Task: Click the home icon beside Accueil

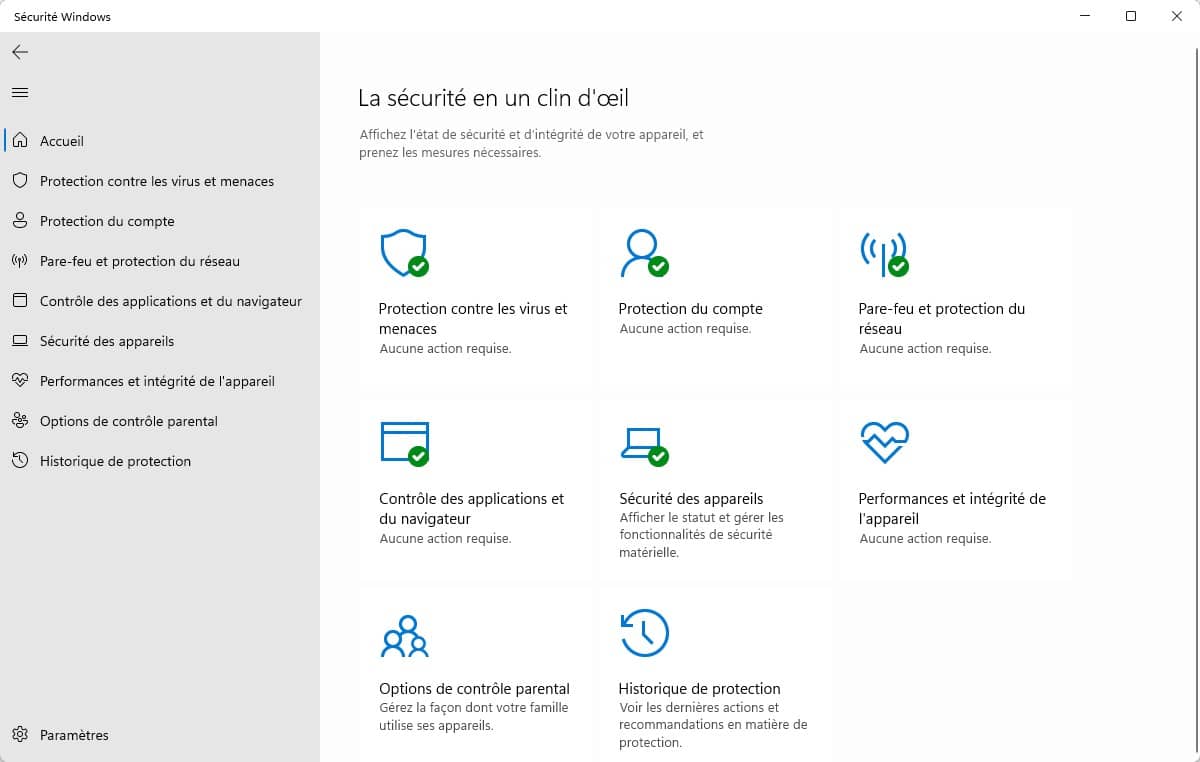Action: pyautogui.click(x=20, y=141)
